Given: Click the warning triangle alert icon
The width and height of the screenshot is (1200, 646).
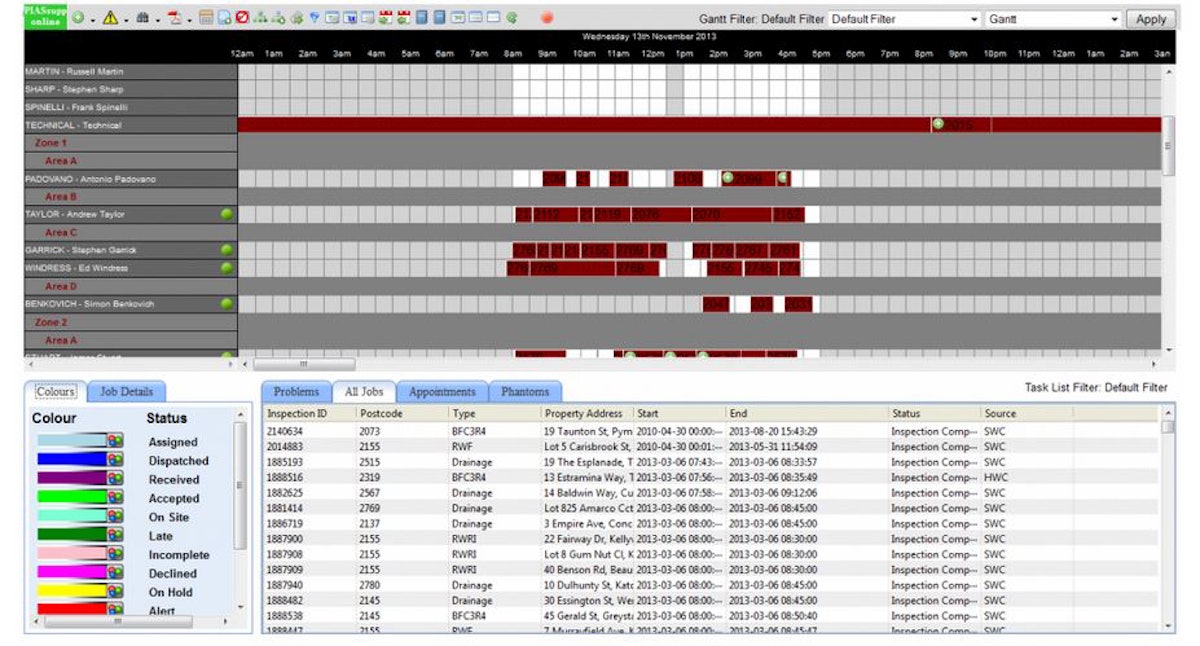Looking at the screenshot, I should (110, 18).
